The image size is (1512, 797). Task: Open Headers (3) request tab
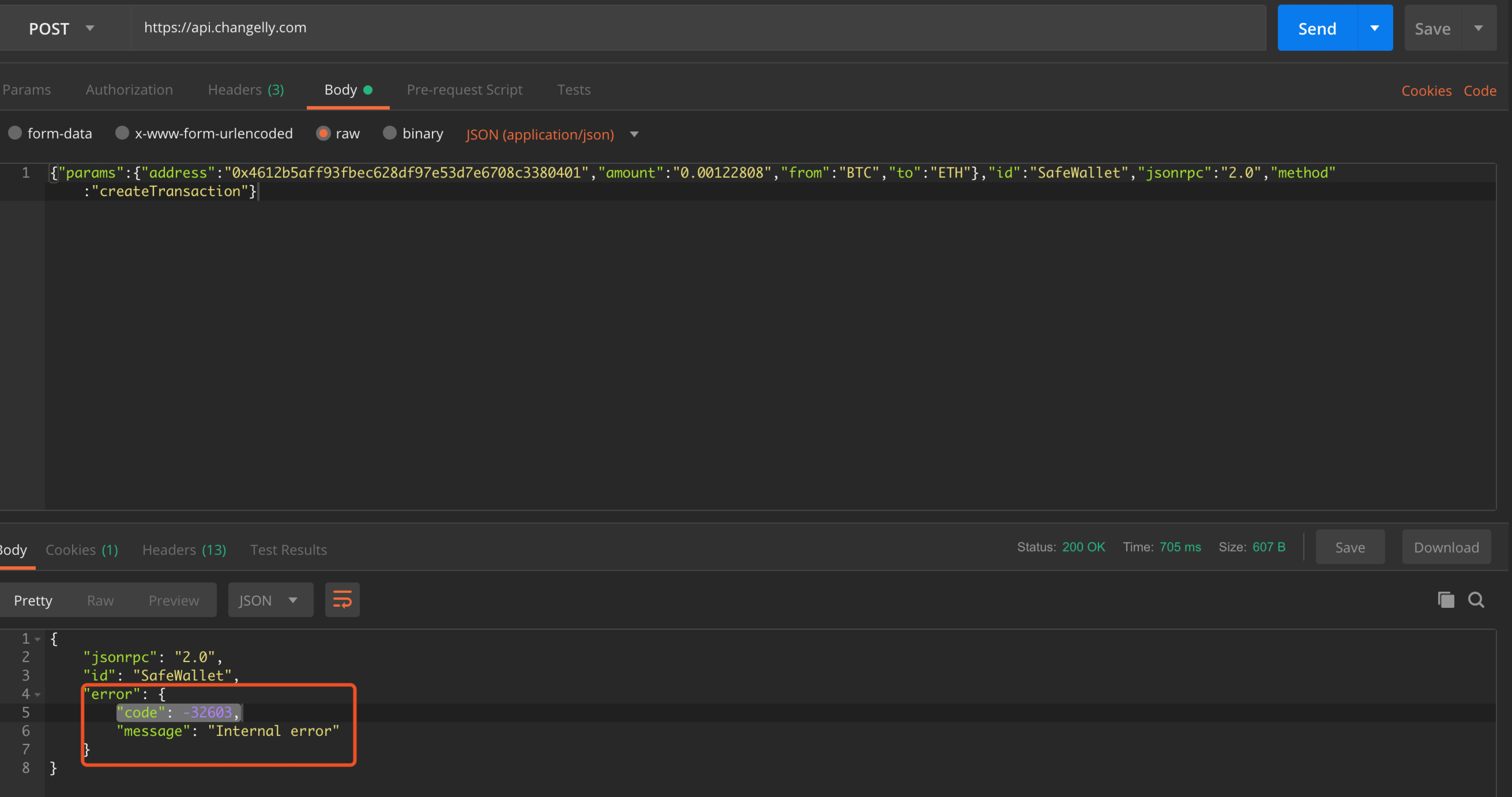click(246, 90)
